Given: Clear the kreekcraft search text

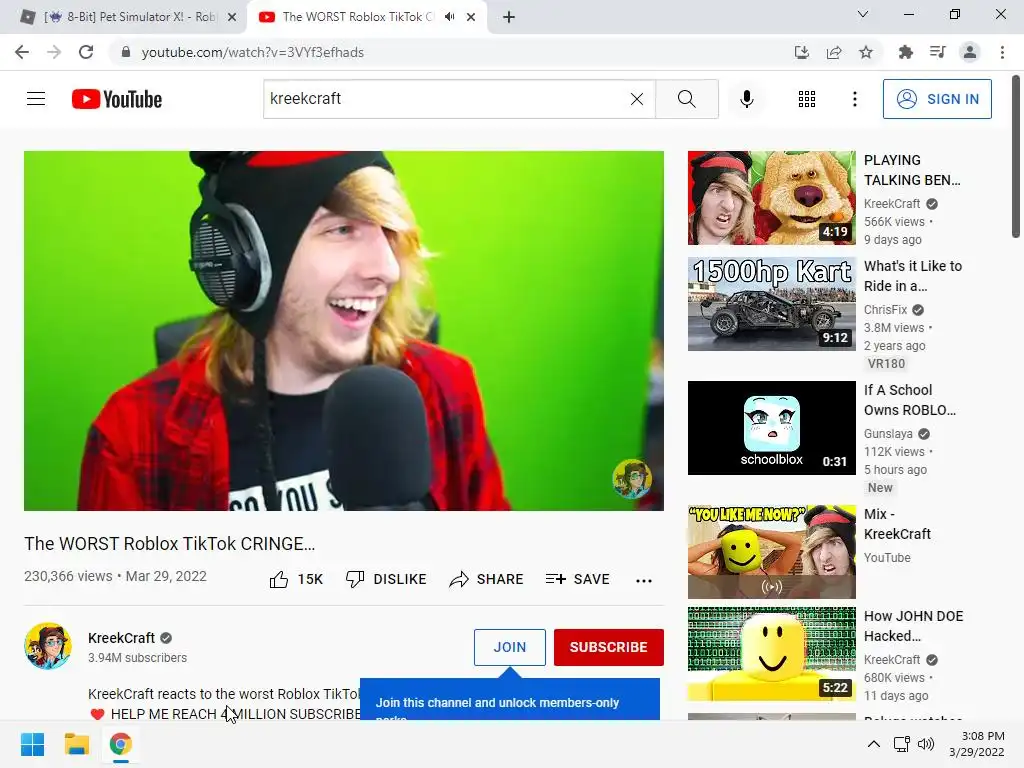Looking at the screenshot, I should pyautogui.click(x=637, y=99).
